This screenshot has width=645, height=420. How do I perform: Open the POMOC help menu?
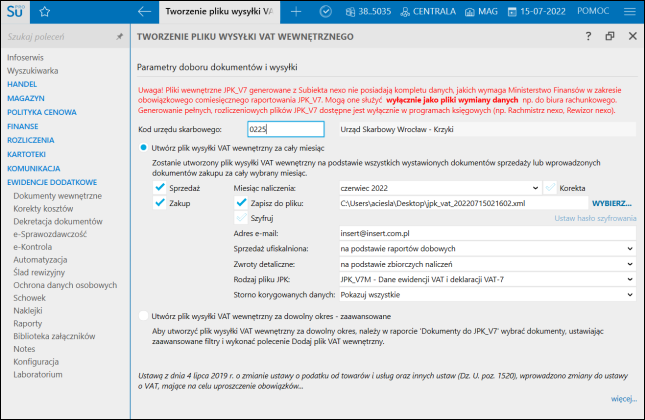tap(593, 11)
